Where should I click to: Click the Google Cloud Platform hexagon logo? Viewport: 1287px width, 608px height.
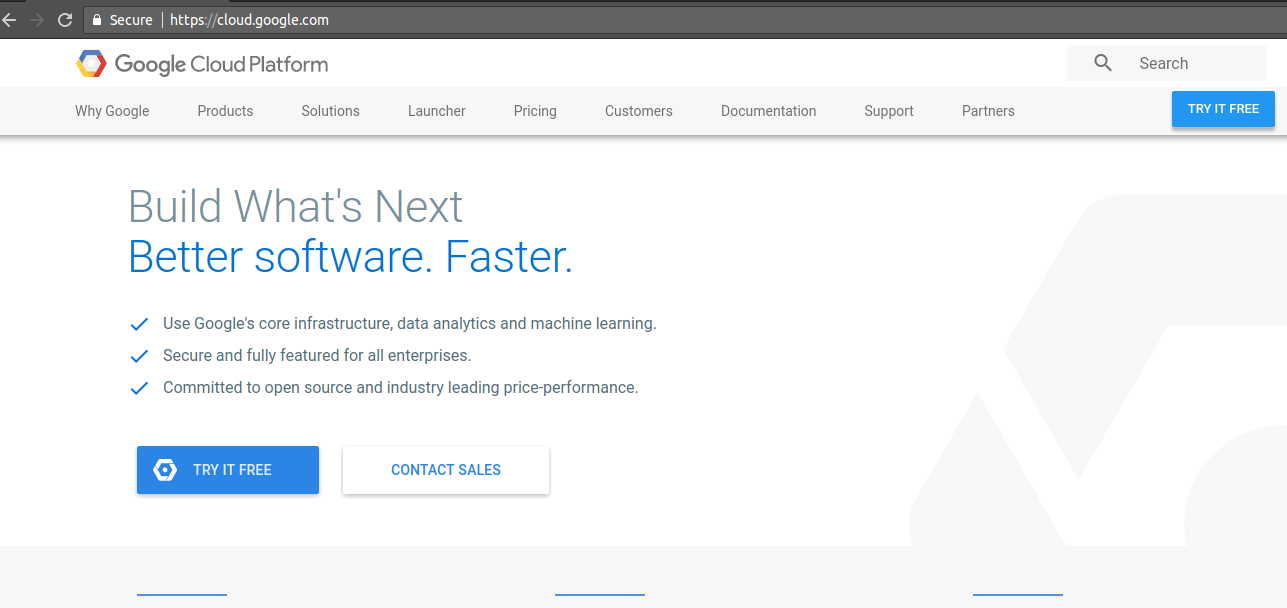click(91, 64)
